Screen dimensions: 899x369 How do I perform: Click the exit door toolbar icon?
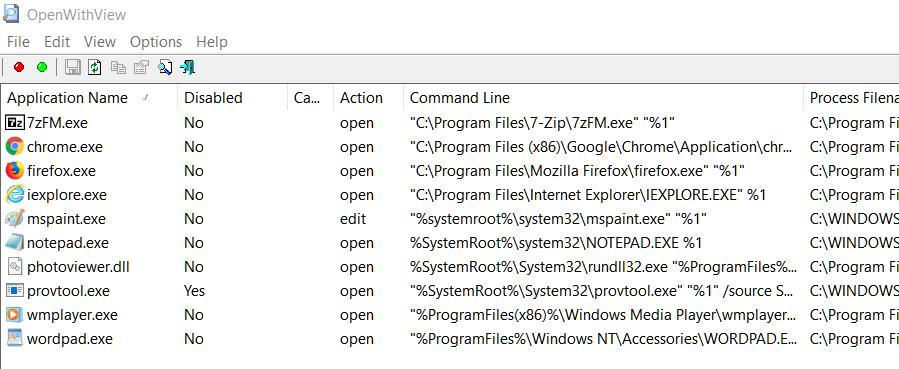pyautogui.click(x=187, y=68)
